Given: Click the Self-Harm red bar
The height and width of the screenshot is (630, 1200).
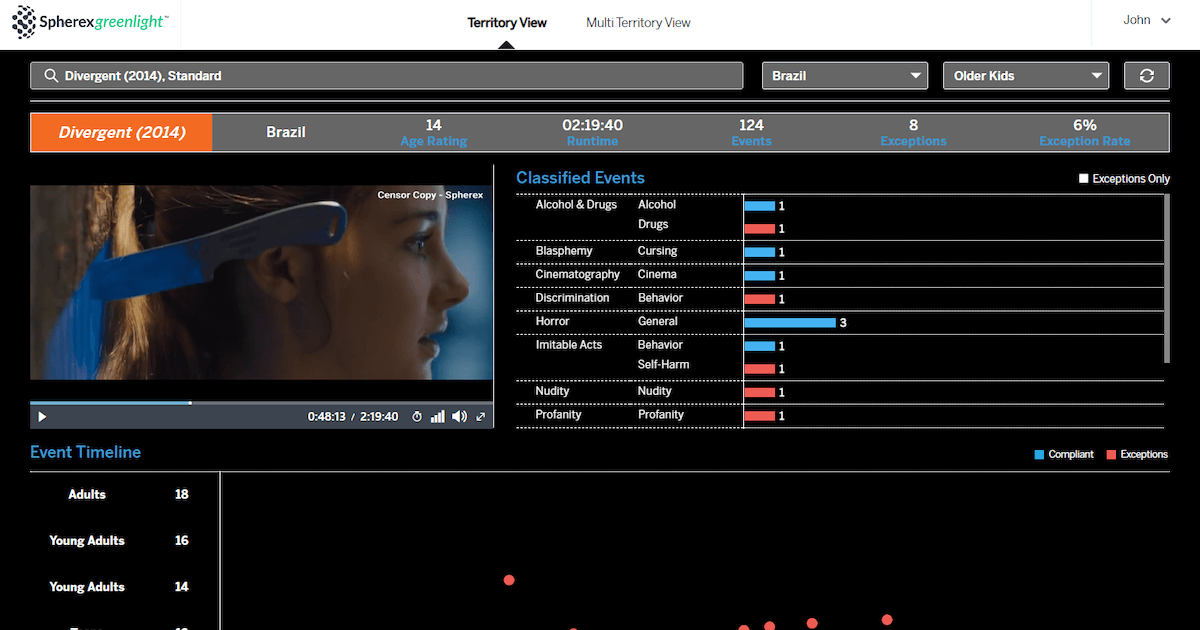Looking at the screenshot, I should point(760,369).
